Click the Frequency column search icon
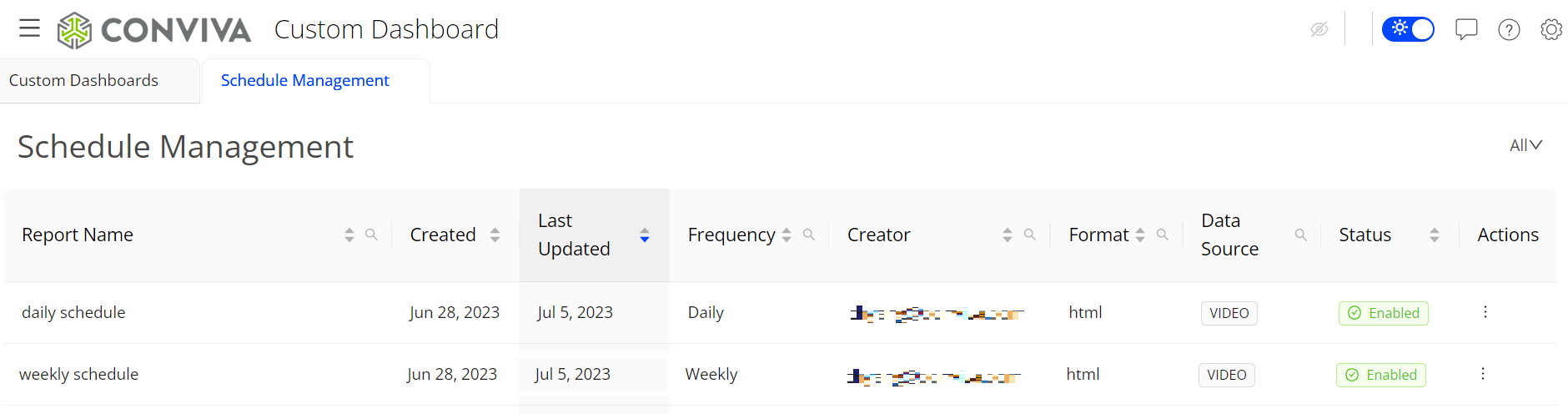The width and height of the screenshot is (1568, 414). coord(809,235)
